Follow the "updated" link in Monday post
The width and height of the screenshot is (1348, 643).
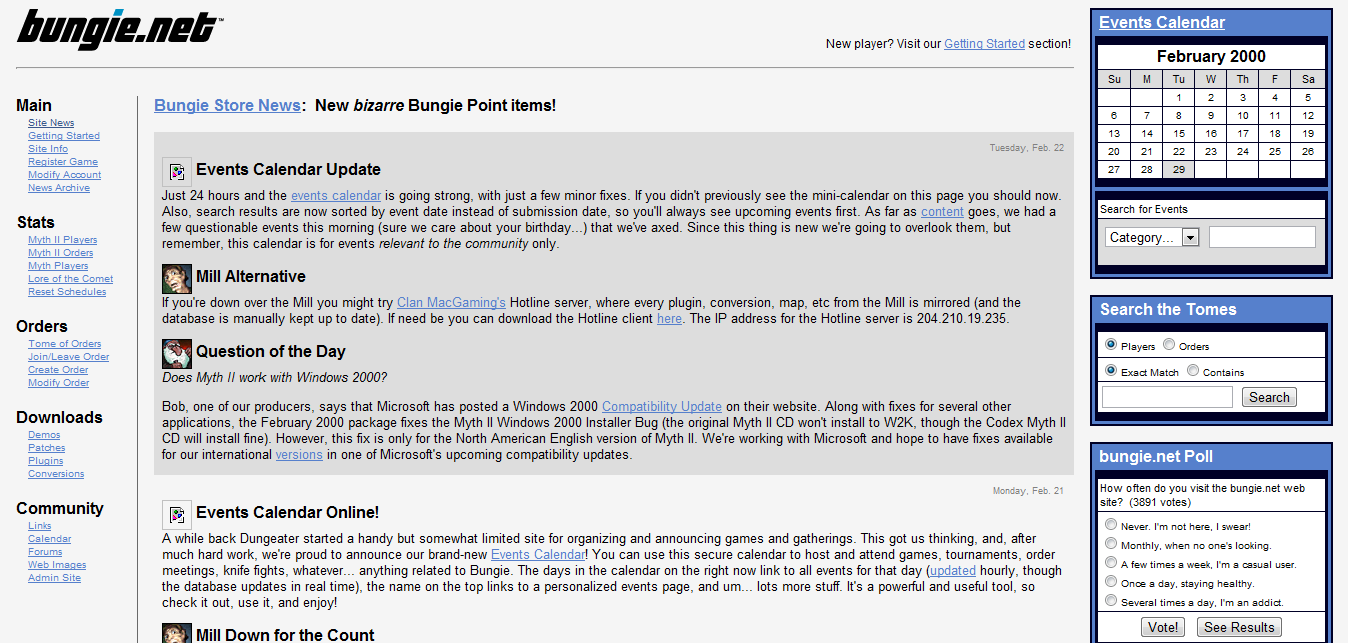953,571
